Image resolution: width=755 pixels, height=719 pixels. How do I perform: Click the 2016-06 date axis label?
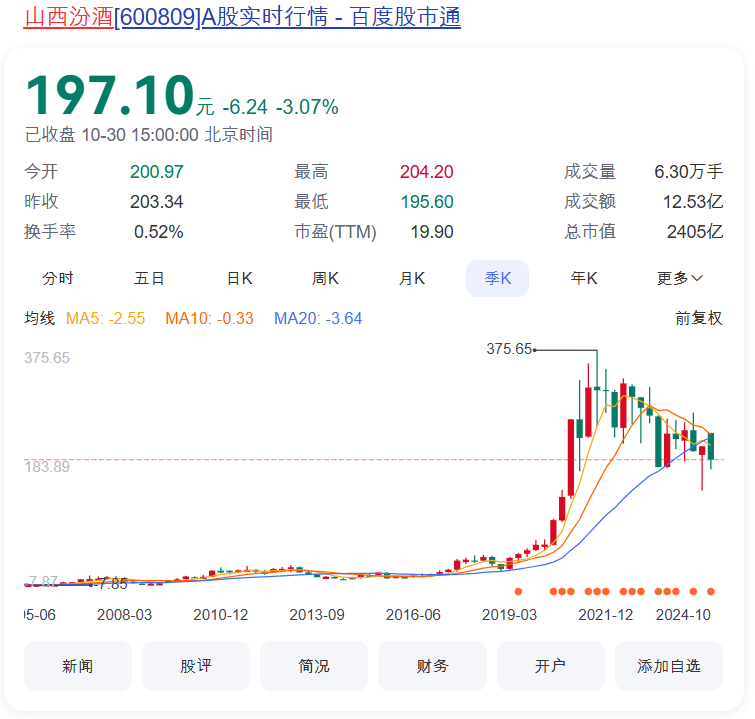(x=413, y=615)
